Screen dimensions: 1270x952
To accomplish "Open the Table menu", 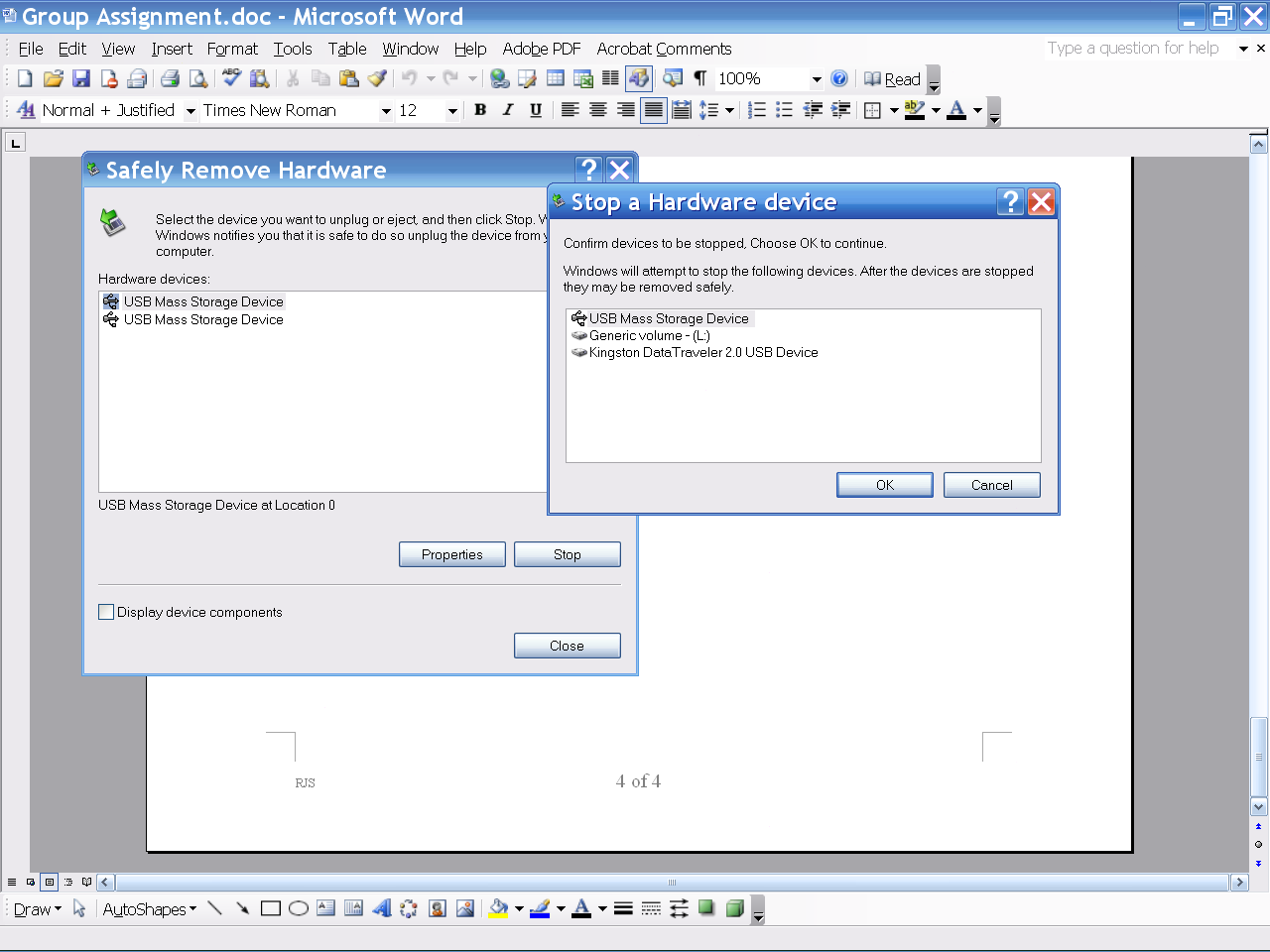I will coord(347,49).
